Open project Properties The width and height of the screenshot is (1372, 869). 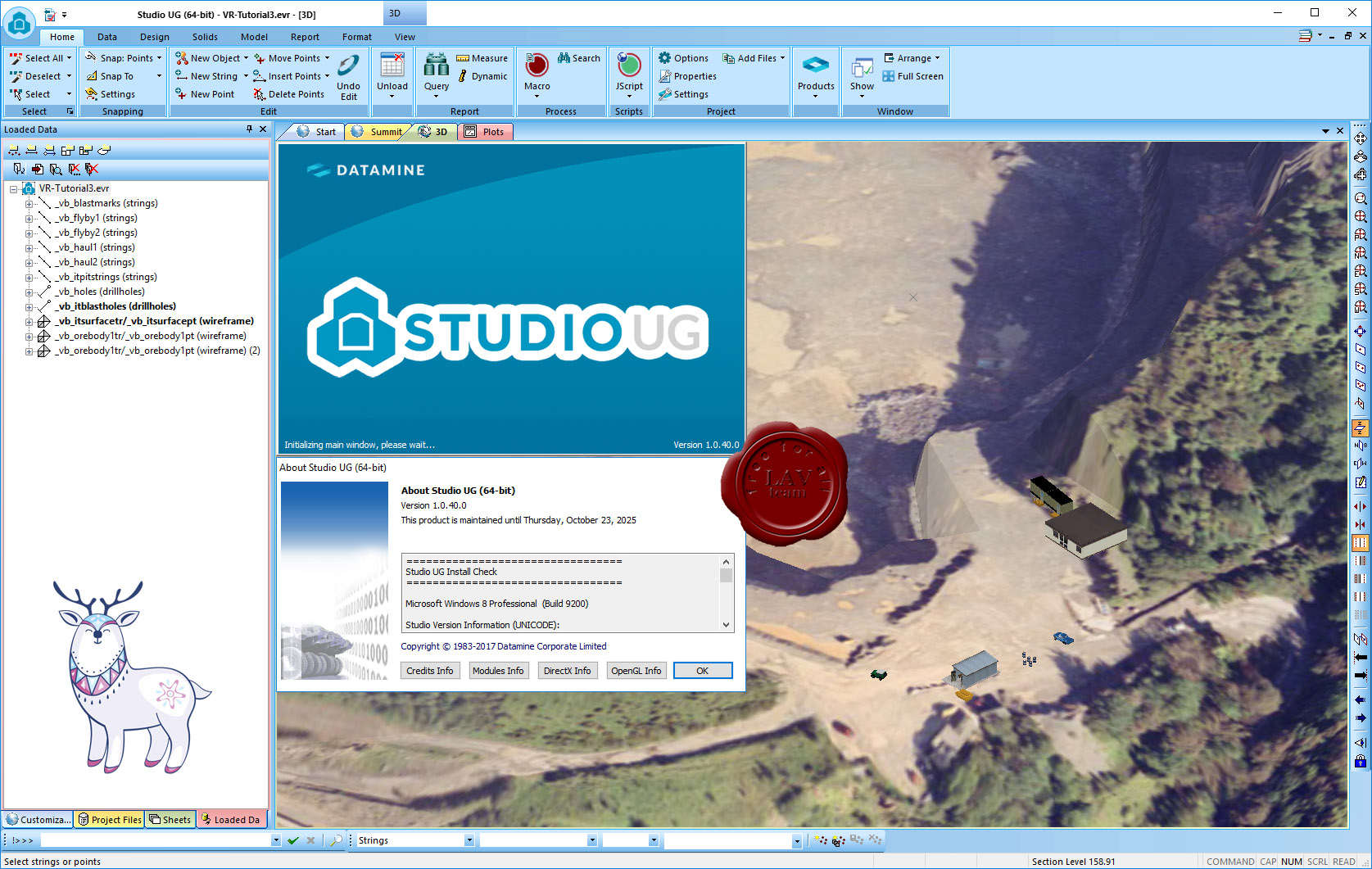point(687,76)
